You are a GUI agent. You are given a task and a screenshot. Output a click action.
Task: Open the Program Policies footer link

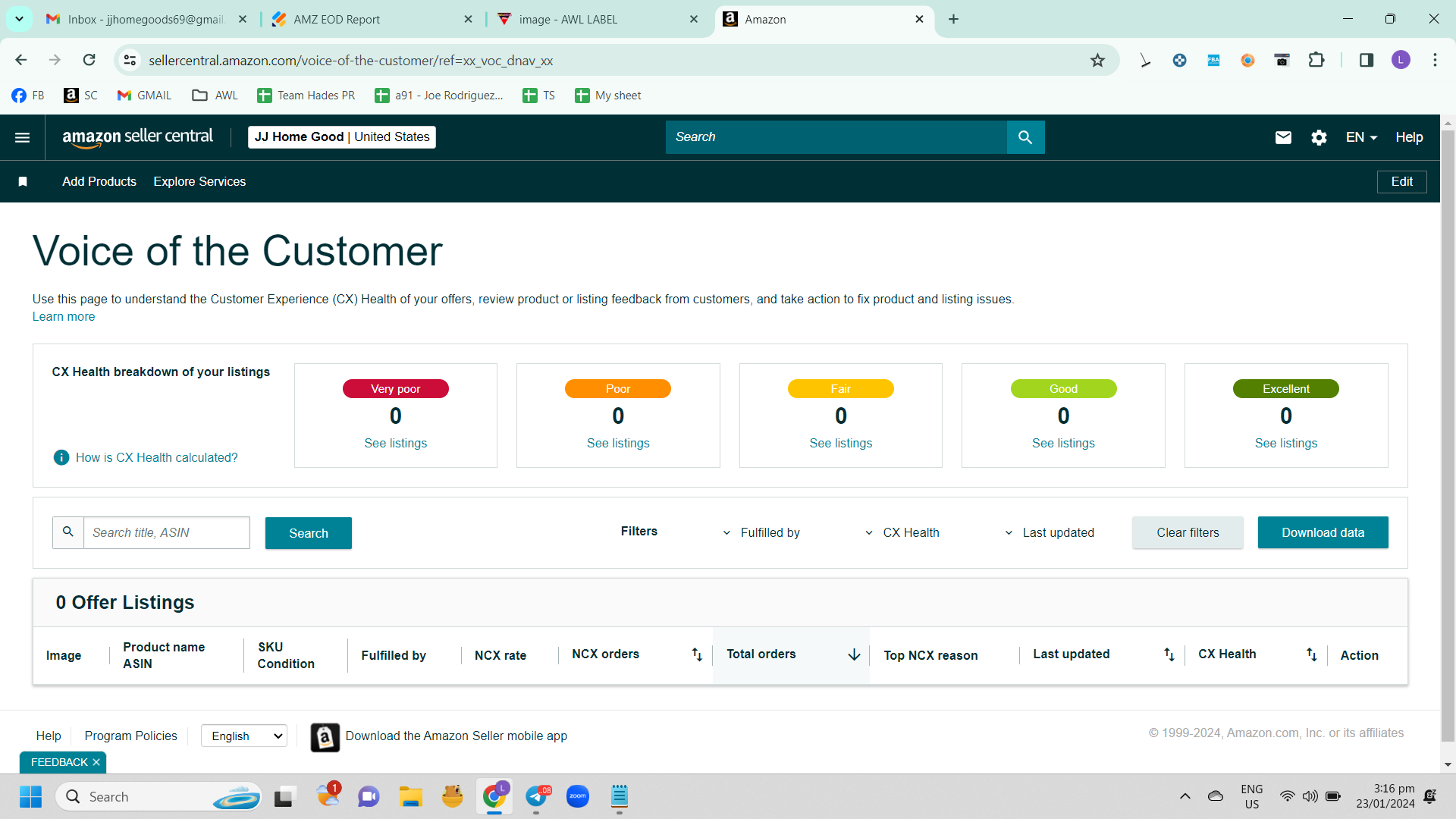click(130, 736)
